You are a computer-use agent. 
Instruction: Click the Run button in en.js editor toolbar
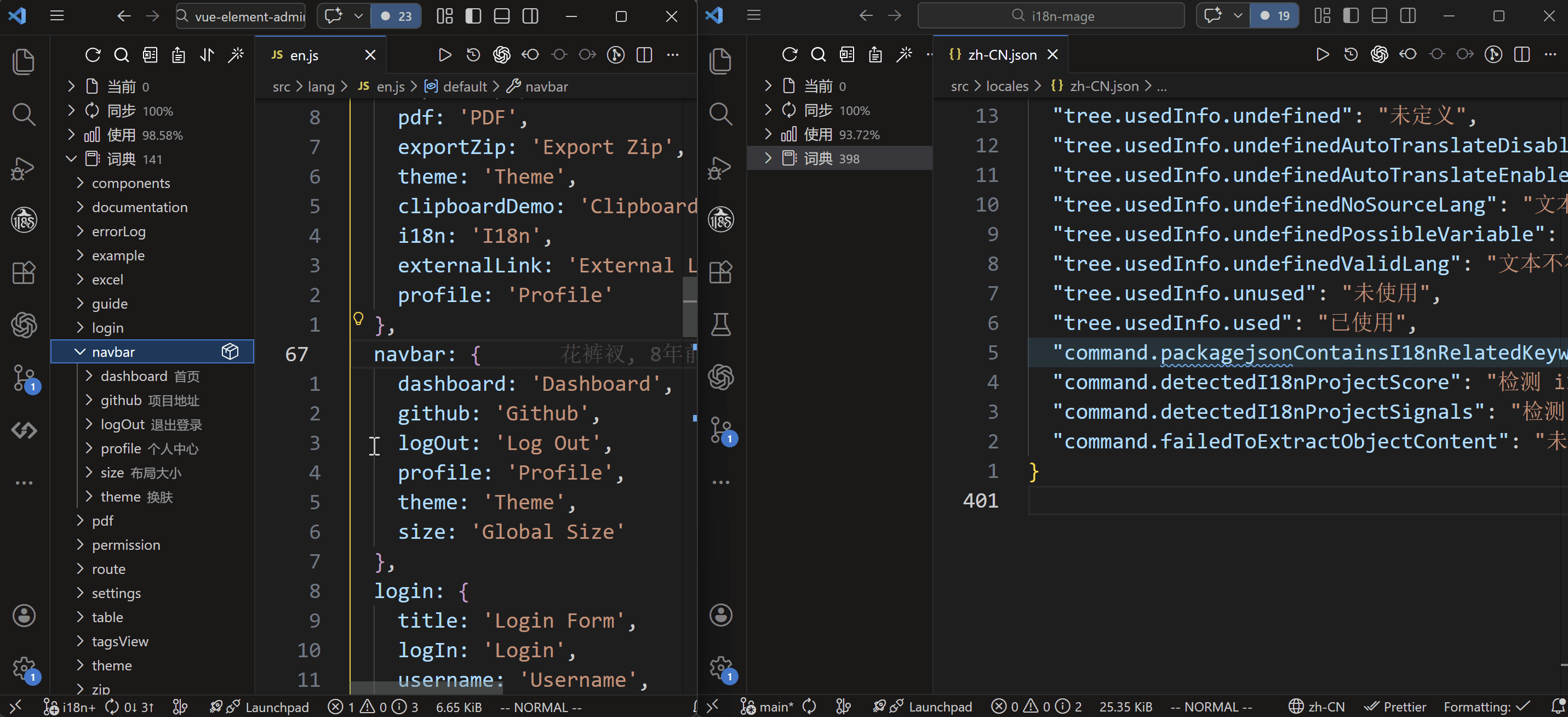[x=444, y=55]
